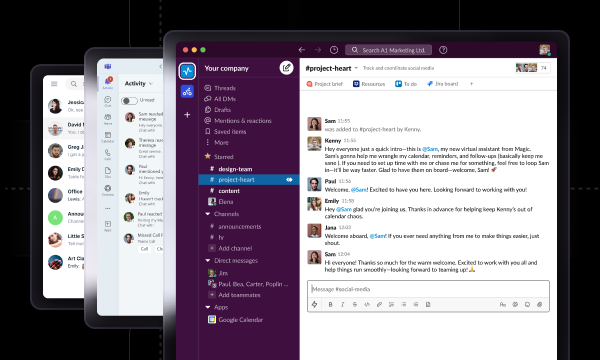Apply bold formatting in message composer
600x360 pixels.
(x=330, y=305)
